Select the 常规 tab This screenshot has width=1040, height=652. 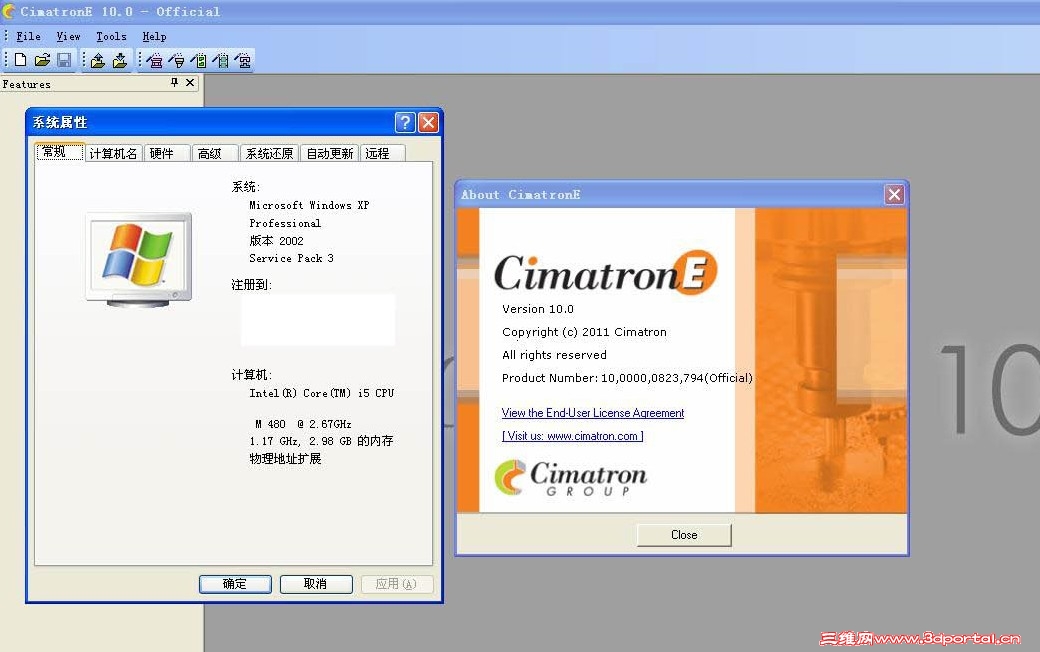point(59,152)
